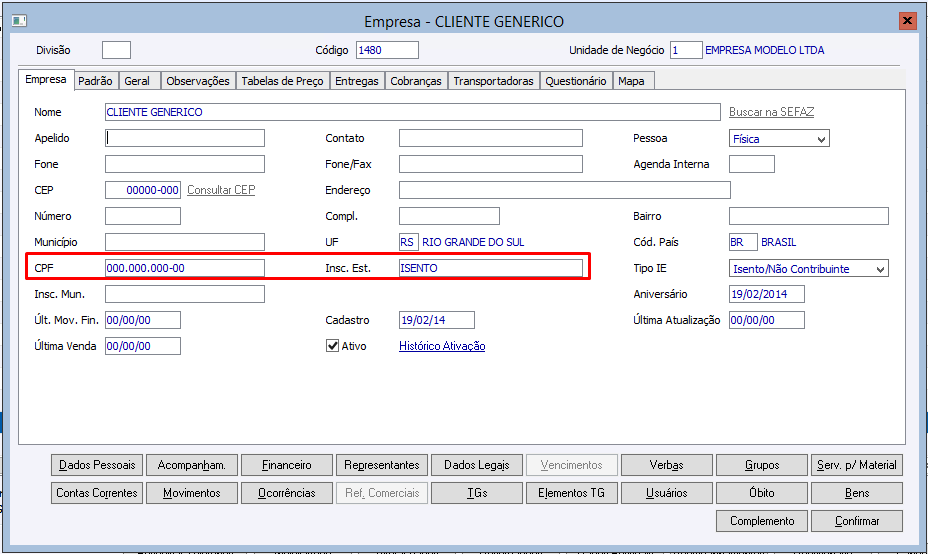The width and height of the screenshot is (928, 554).
Task: Open Histórico Ativação link
Action: coord(442,346)
